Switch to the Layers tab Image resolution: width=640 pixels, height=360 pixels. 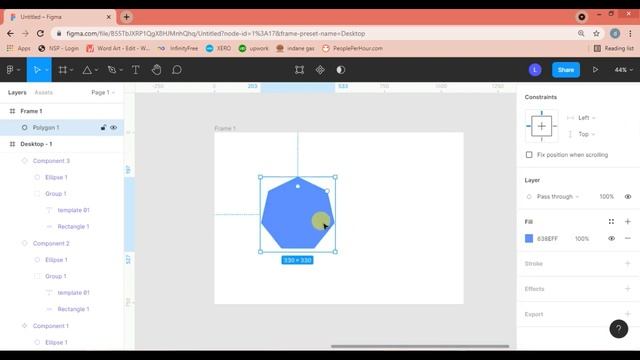17,93
